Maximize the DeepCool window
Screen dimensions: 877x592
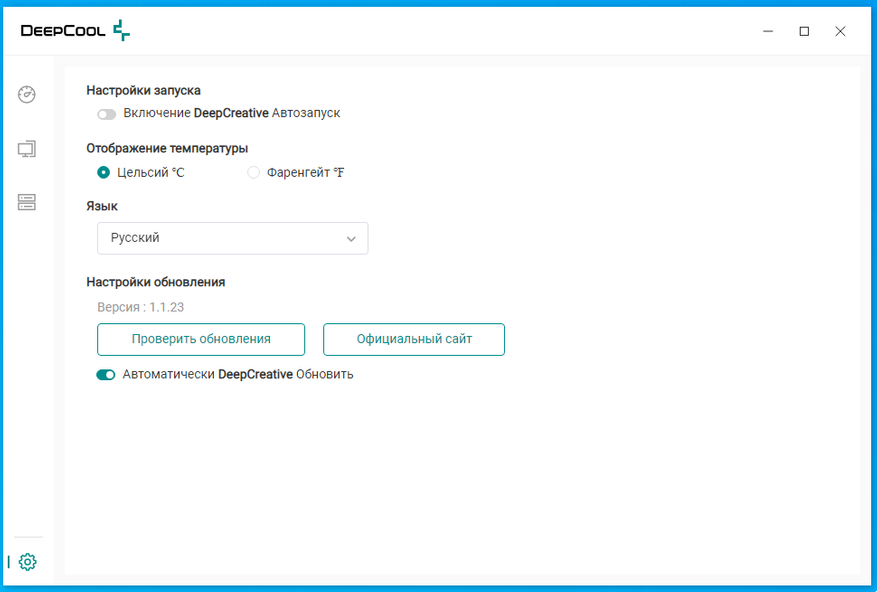point(804,31)
